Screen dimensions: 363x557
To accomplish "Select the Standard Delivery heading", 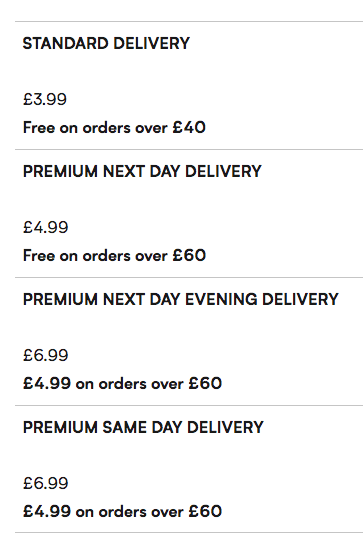I will click(x=106, y=43).
